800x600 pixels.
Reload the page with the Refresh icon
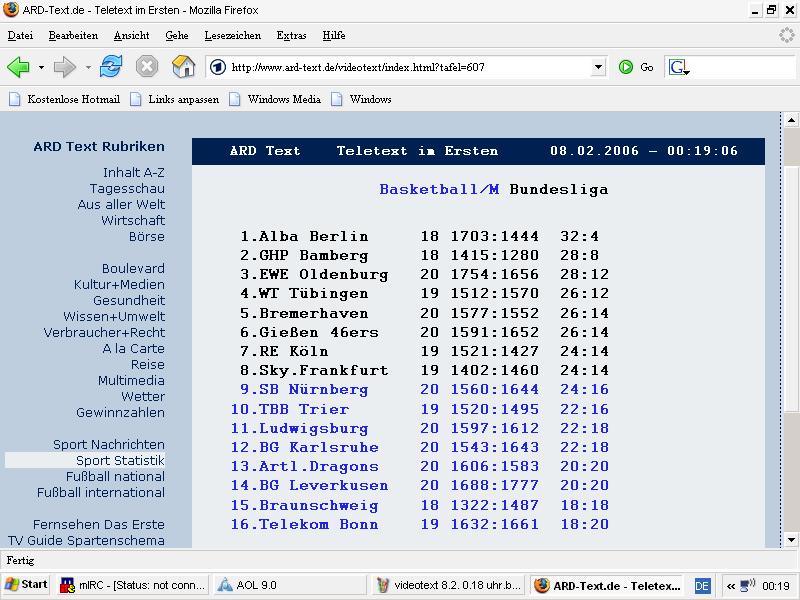[x=111, y=66]
